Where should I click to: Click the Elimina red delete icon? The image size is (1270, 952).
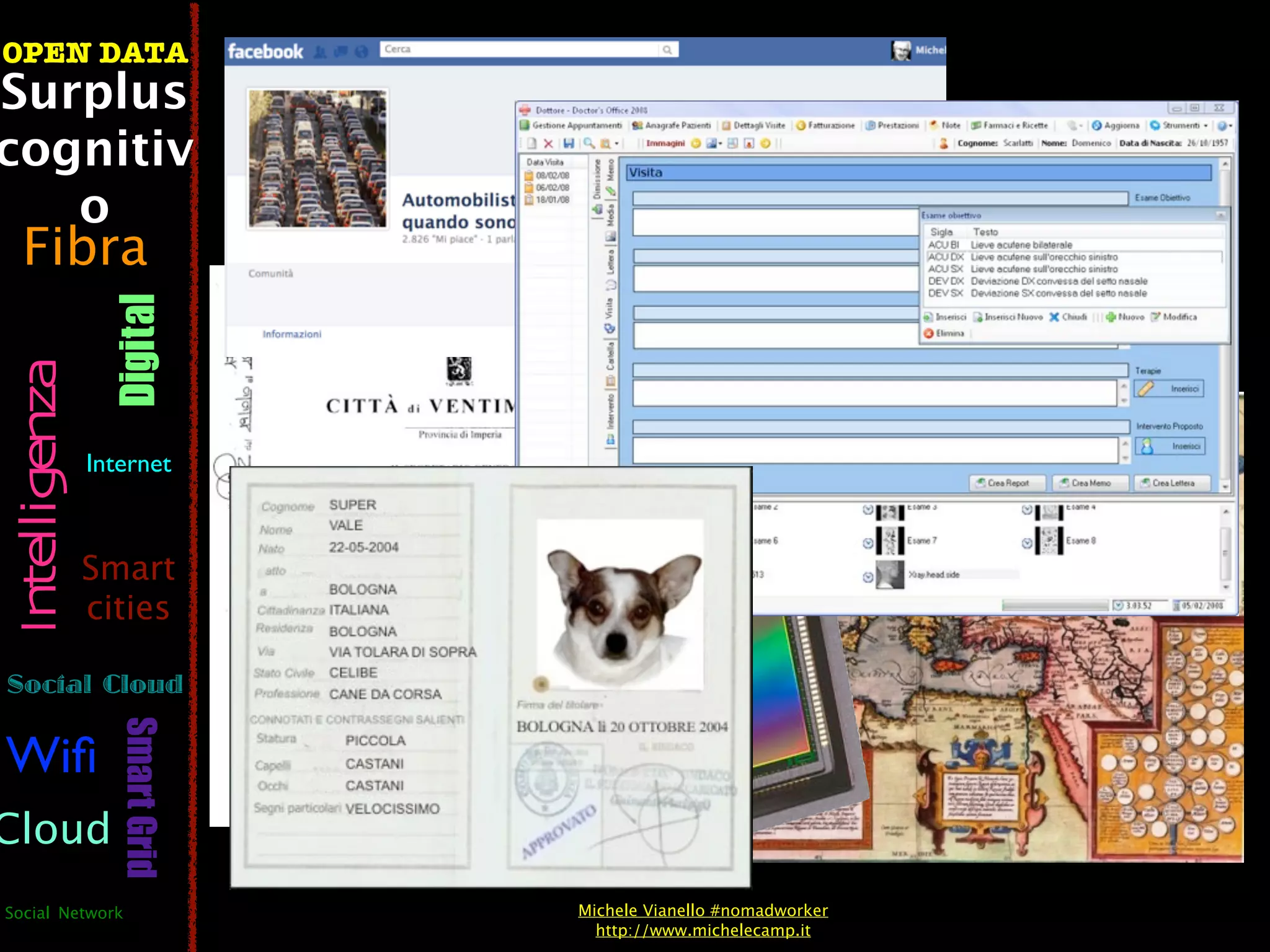pos(928,333)
